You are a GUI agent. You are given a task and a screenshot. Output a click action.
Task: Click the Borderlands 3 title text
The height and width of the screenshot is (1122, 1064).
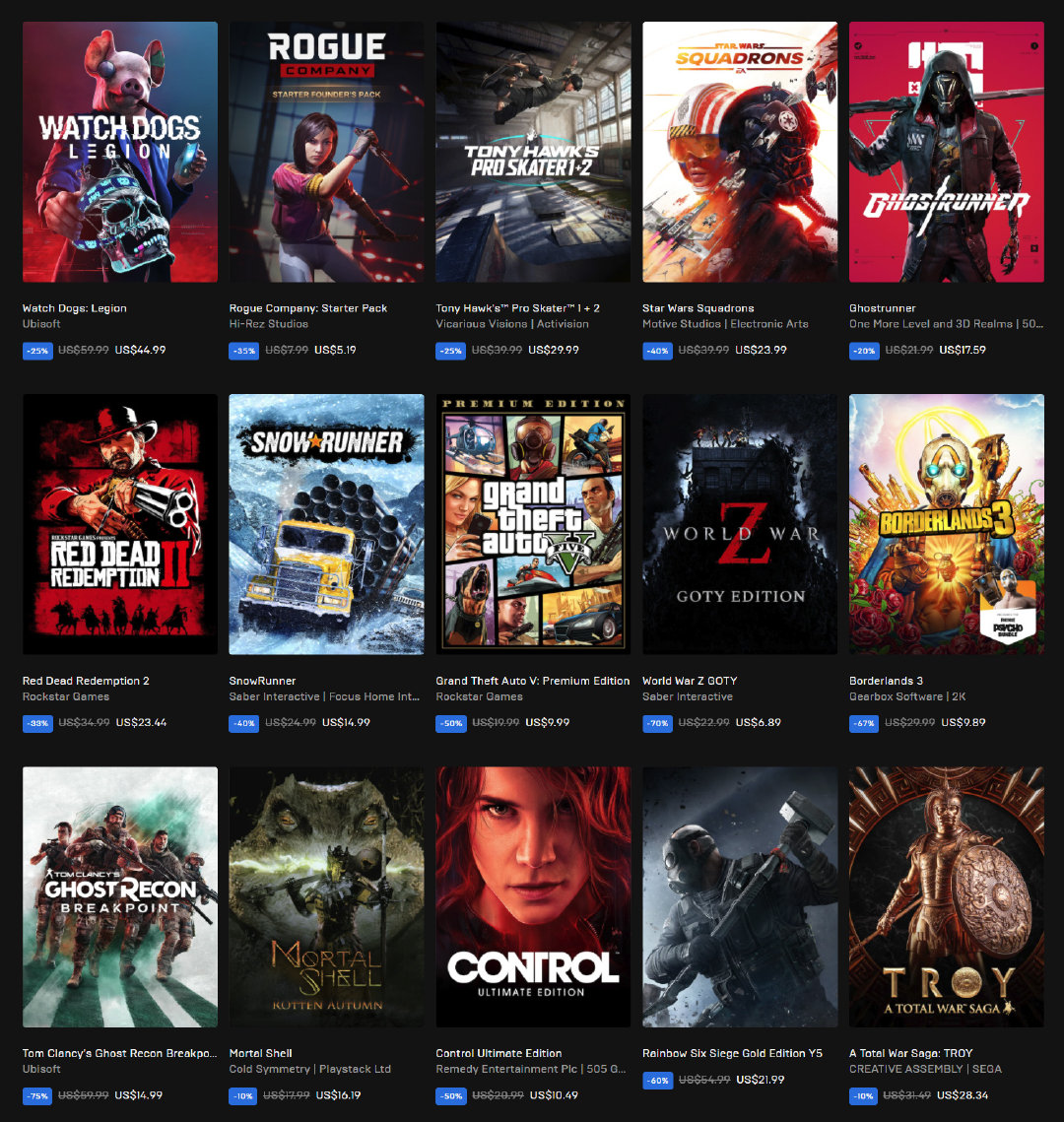886,681
